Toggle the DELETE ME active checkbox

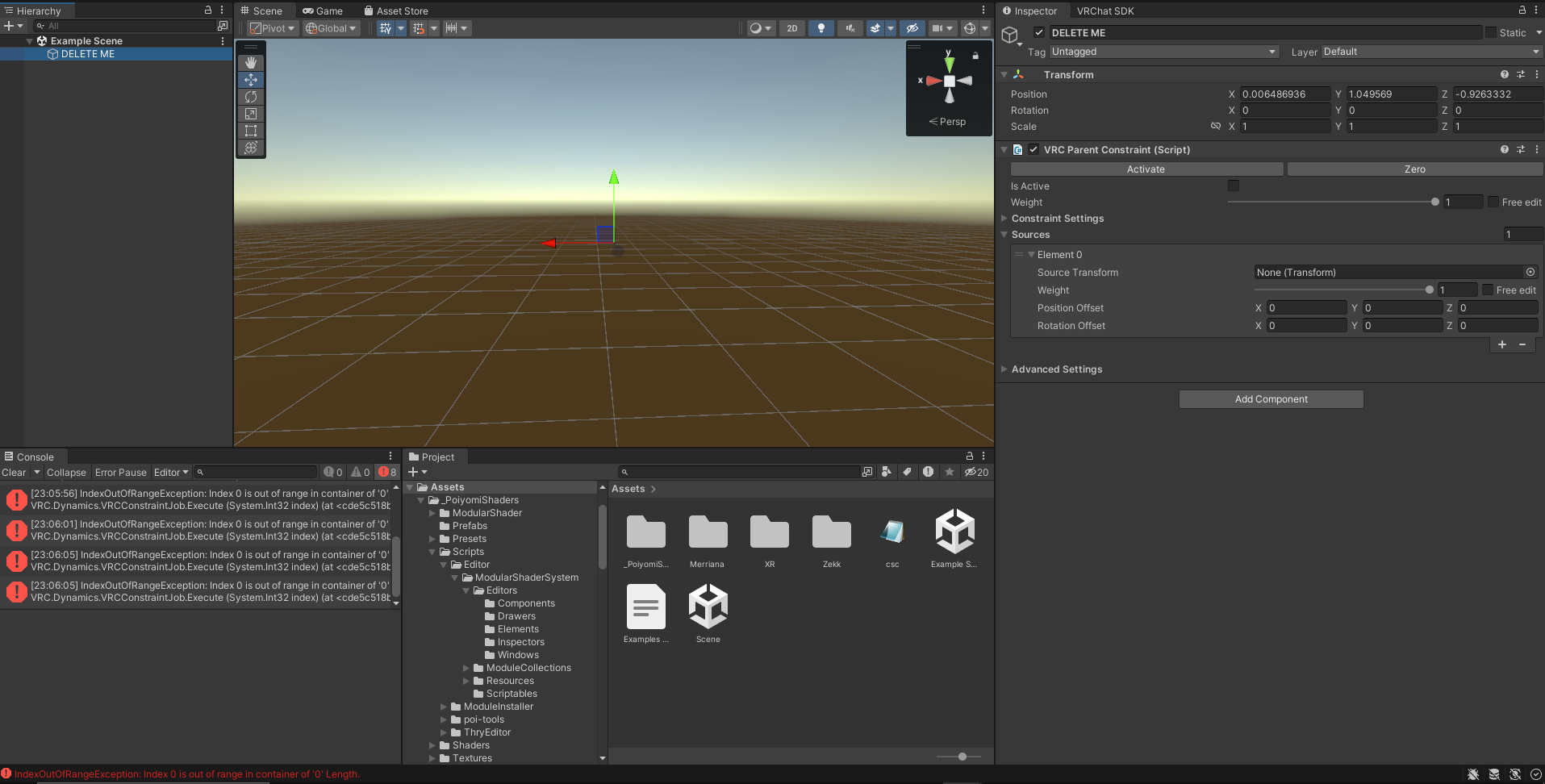point(1039,33)
